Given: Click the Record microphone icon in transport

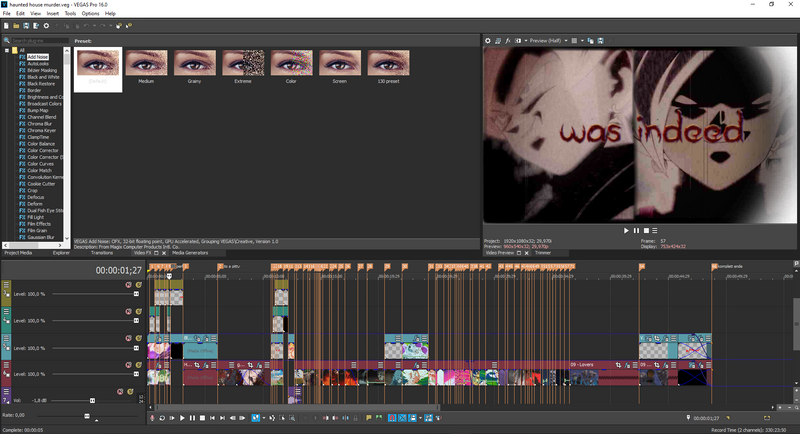Looking at the screenshot, I should [x=152, y=418].
